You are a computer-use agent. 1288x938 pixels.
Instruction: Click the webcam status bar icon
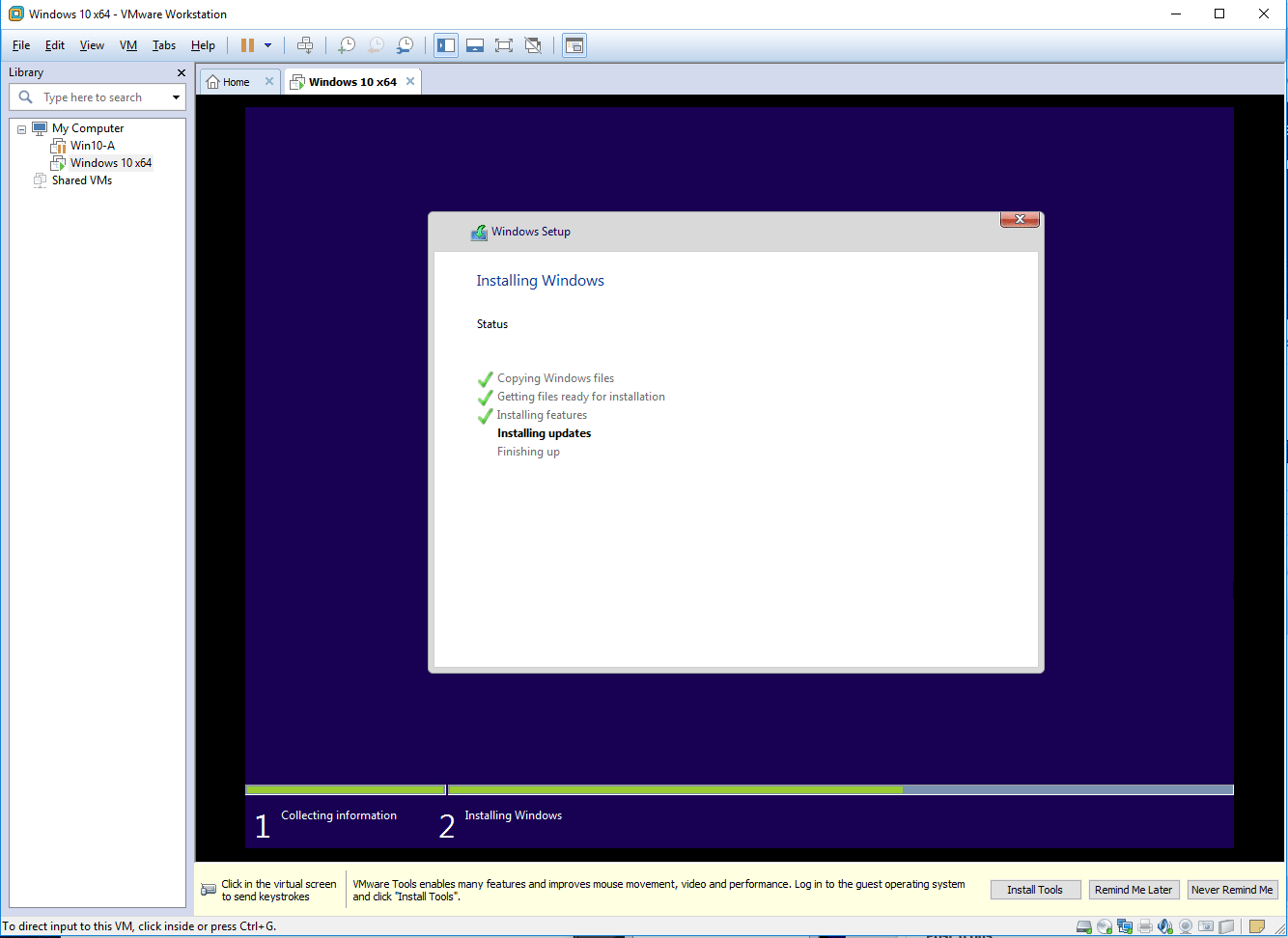[1186, 927]
